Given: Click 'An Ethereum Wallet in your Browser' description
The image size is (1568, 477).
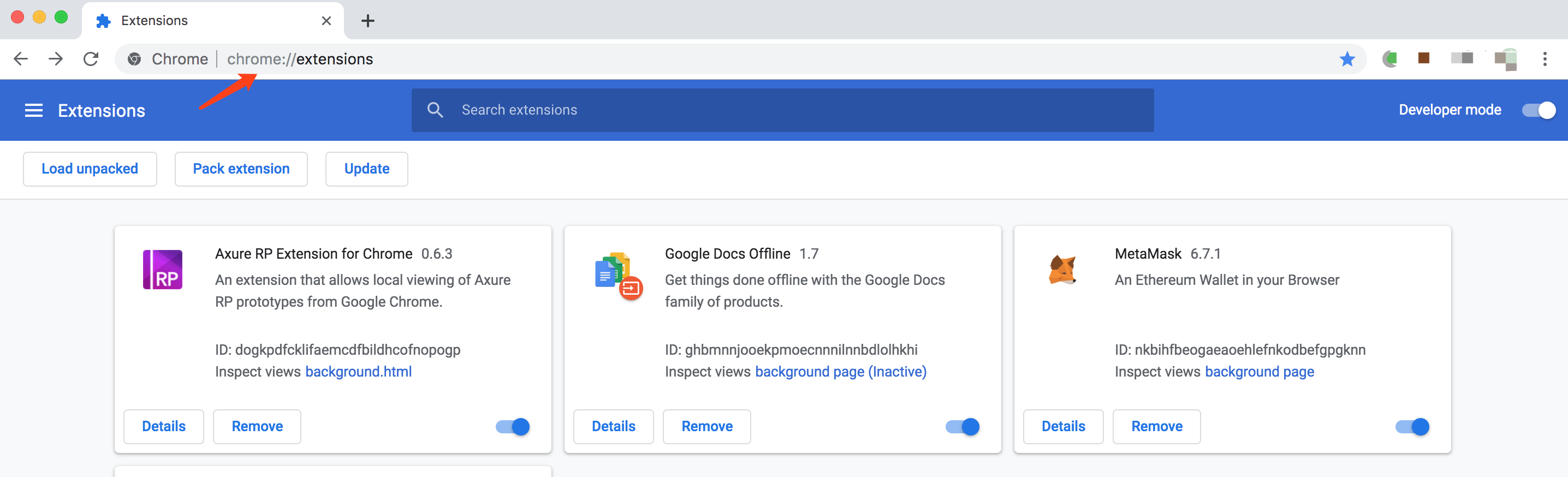Looking at the screenshot, I should 1227,280.
